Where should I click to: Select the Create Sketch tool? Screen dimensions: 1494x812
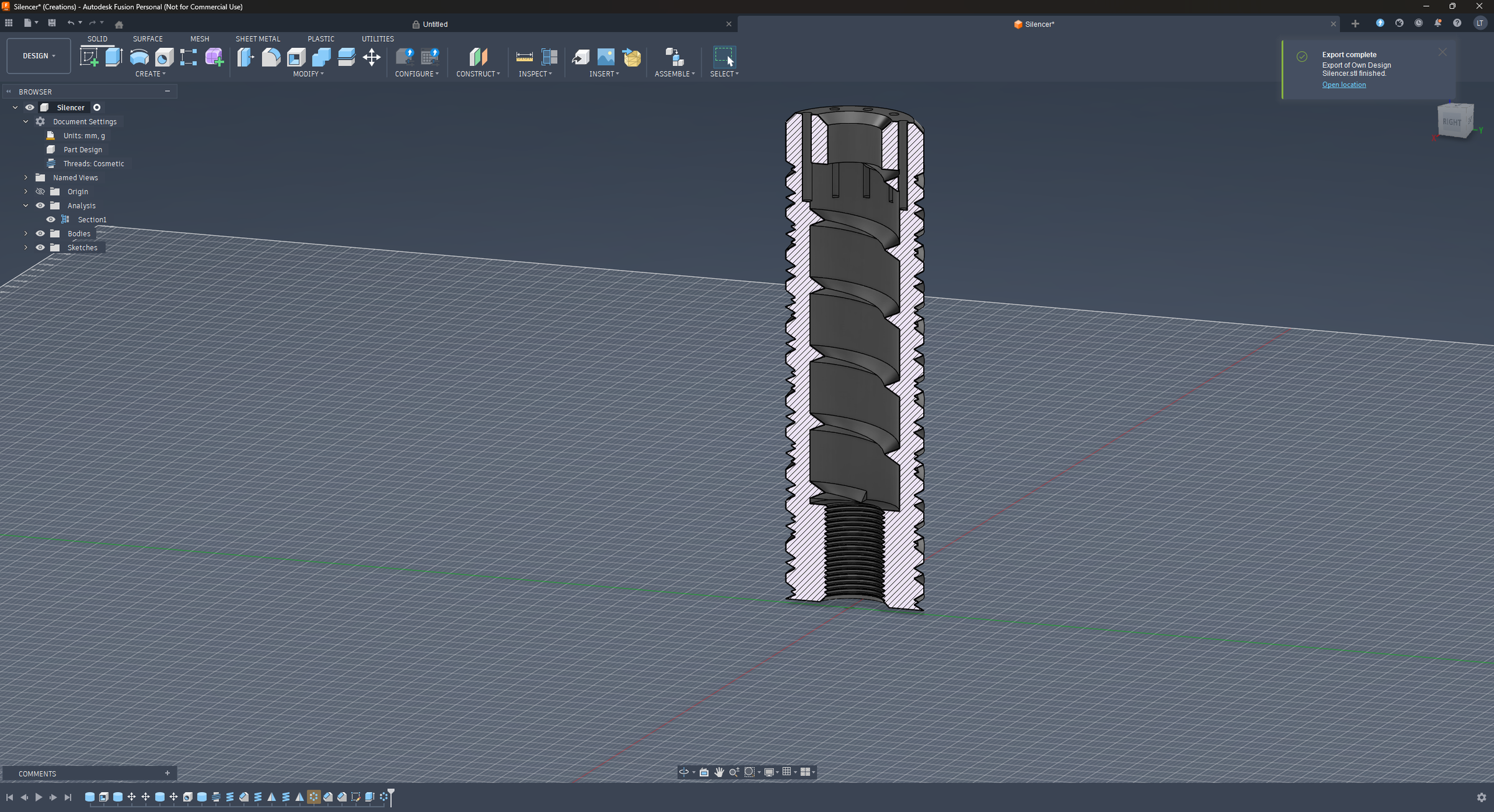pos(89,57)
